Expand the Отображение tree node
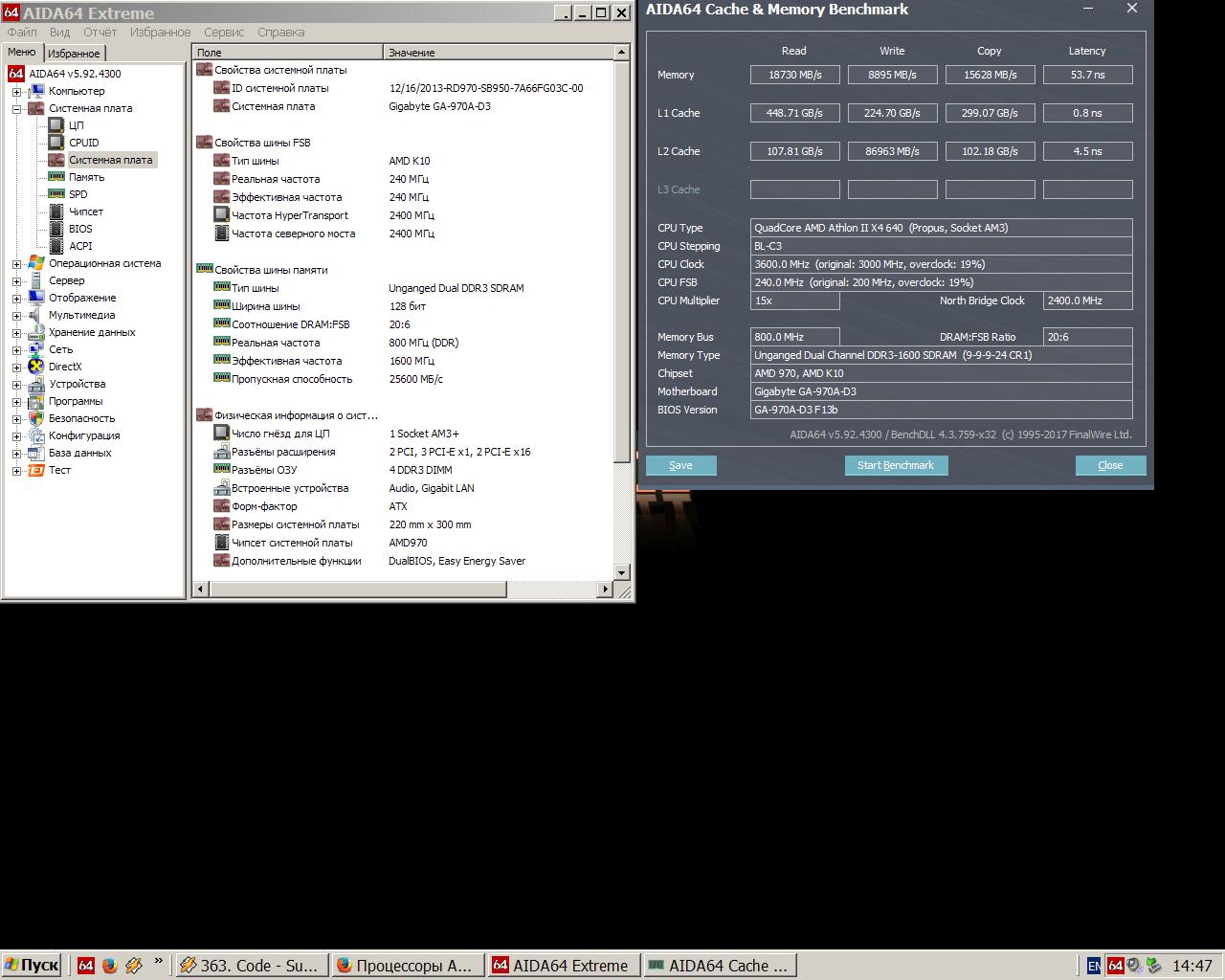Viewport: 1225px width, 980px height. (16, 299)
